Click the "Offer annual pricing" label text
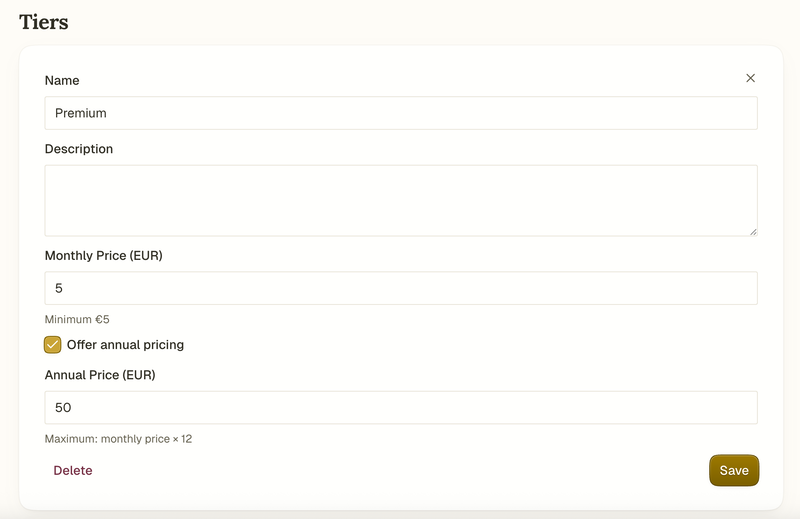The image size is (800, 519). [125, 345]
